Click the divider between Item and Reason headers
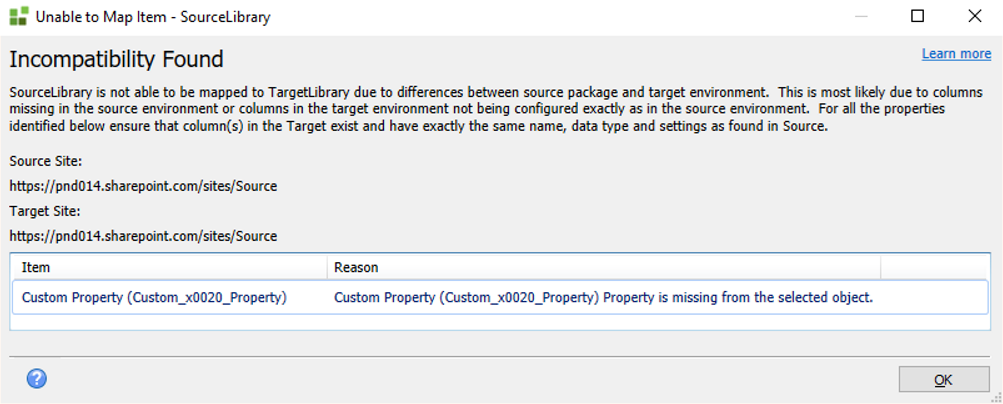 [x=327, y=268]
